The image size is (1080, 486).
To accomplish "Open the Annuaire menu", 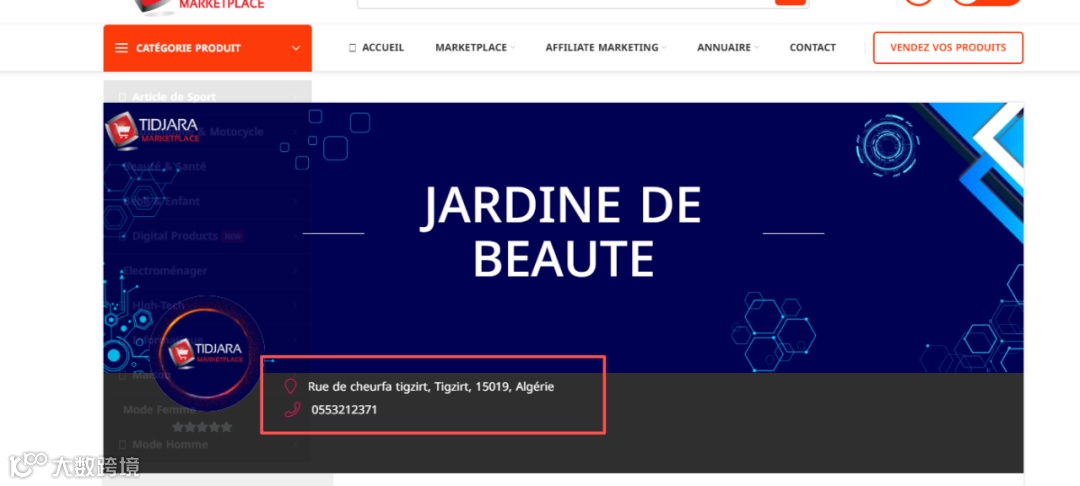I will [x=724, y=47].
